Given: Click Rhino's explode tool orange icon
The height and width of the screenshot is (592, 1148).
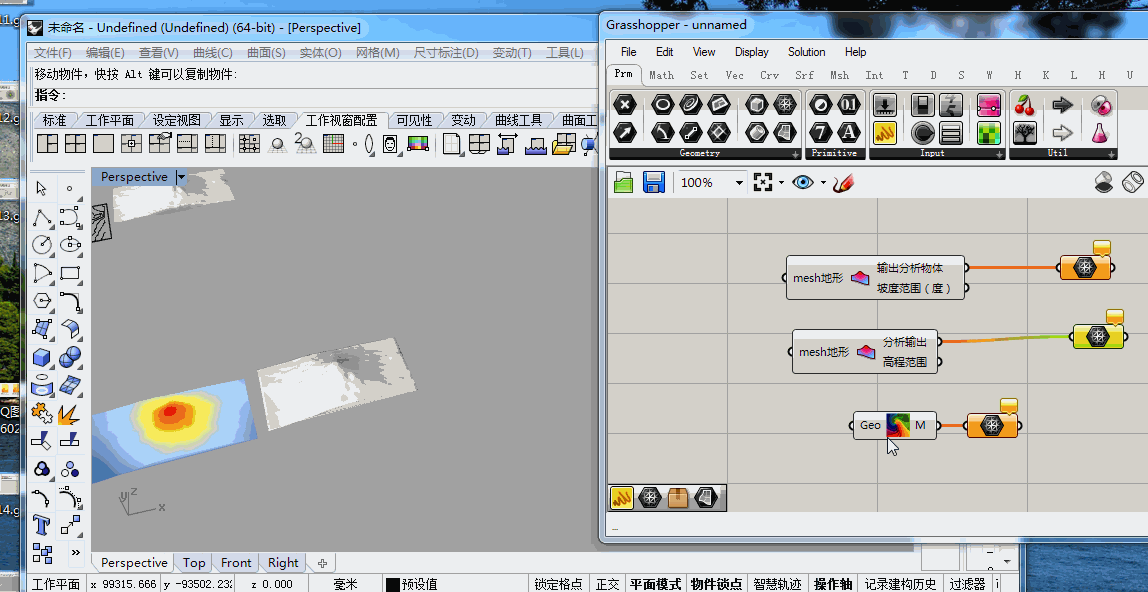Looking at the screenshot, I should pyautogui.click(x=70, y=413).
